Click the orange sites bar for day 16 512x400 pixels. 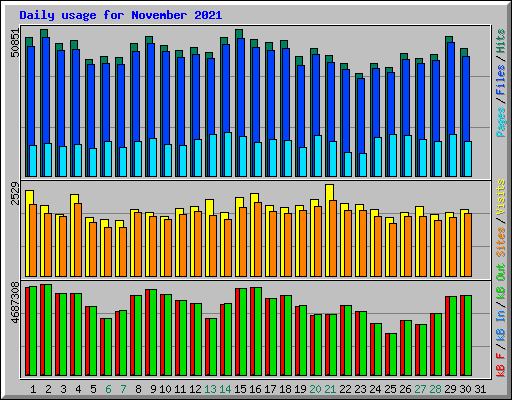[258, 239]
